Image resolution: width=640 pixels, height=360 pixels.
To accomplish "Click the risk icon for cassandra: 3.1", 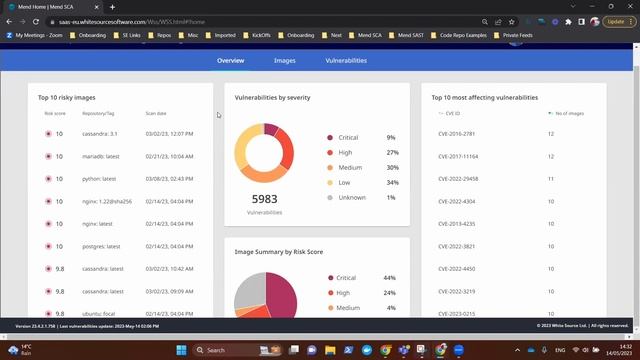I will coord(48,134).
